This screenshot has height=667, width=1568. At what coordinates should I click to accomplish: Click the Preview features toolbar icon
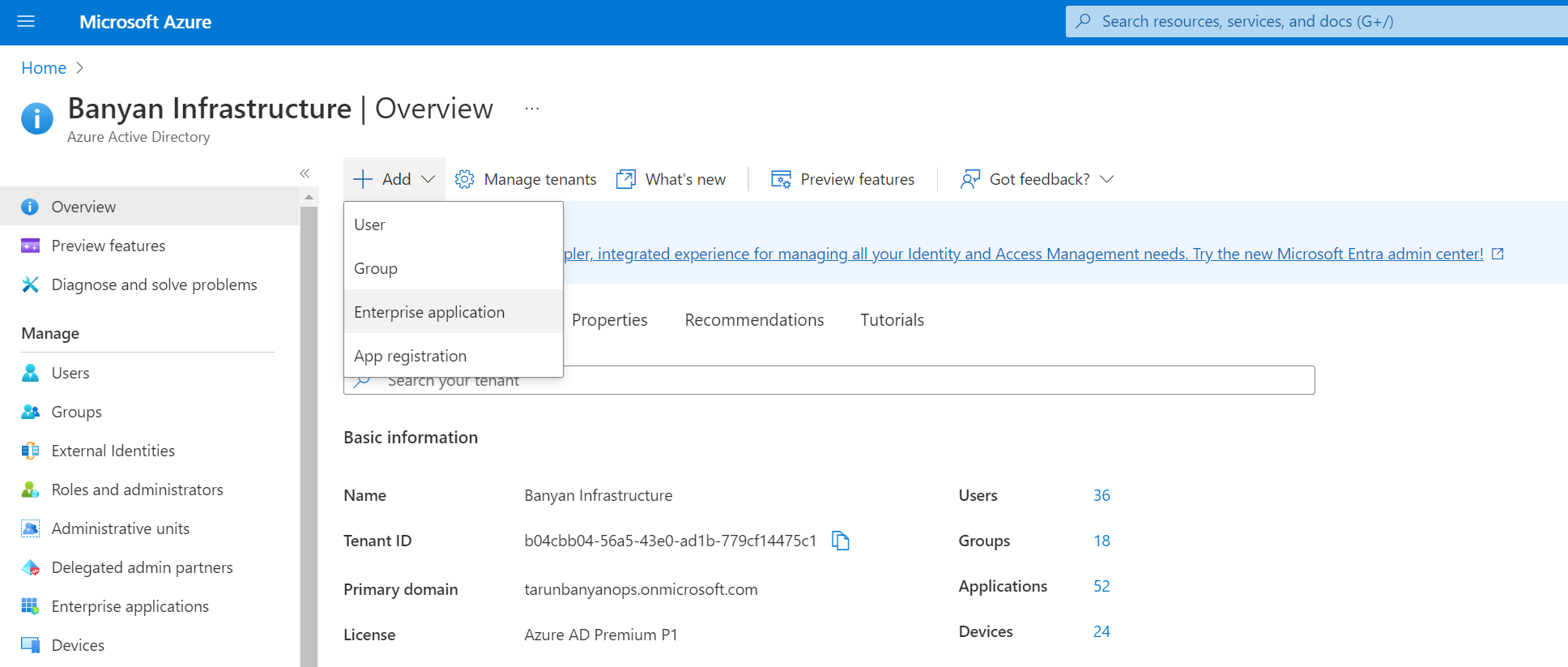pyautogui.click(x=781, y=179)
